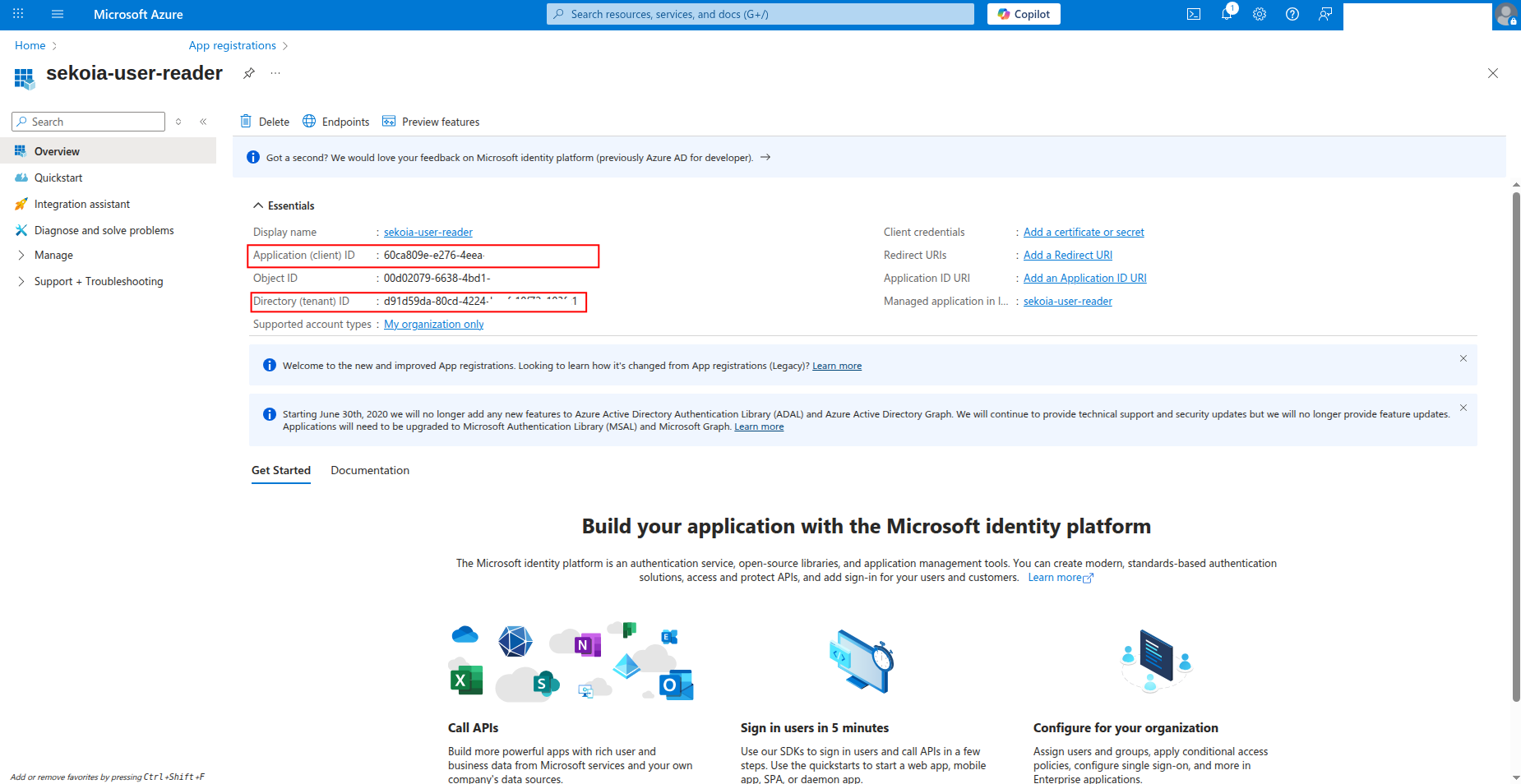Open the Endpoints panel
1521x784 pixels.
click(335, 121)
